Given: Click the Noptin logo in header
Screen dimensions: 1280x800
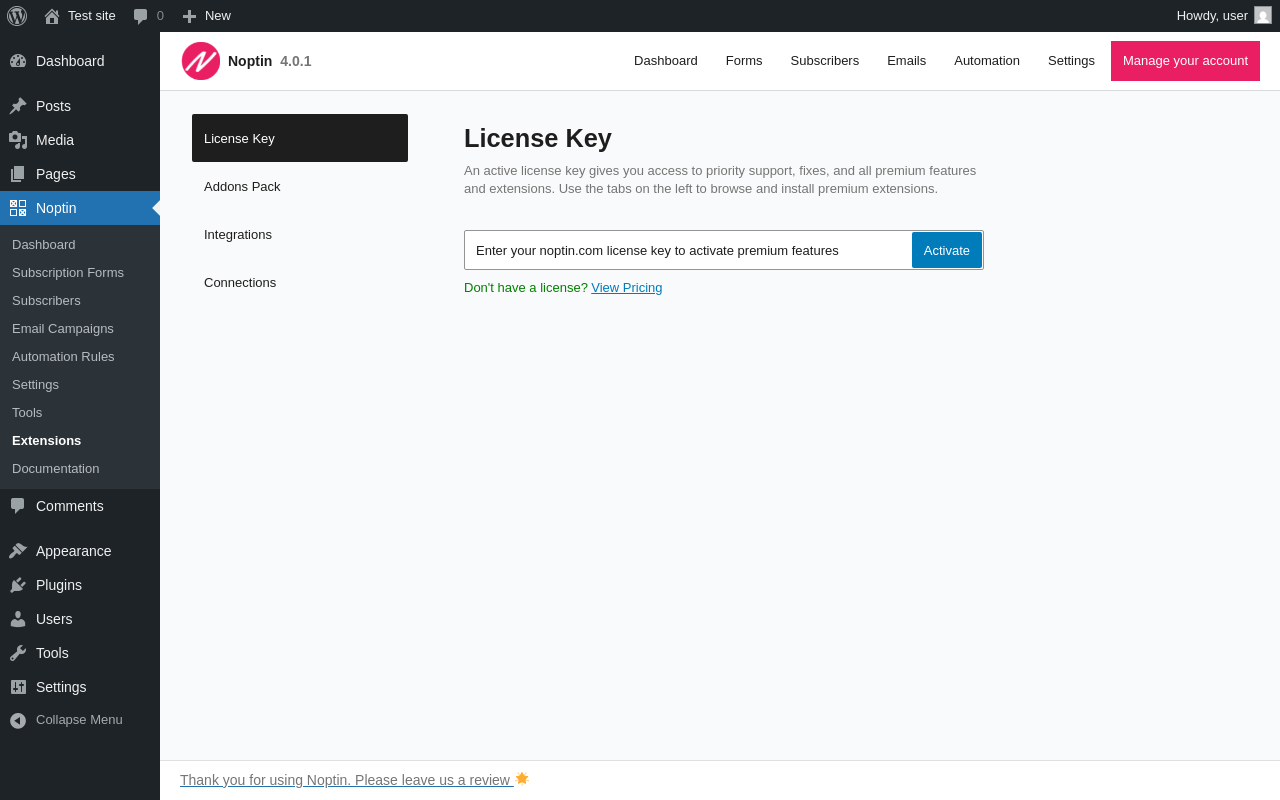Looking at the screenshot, I should point(201,61).
